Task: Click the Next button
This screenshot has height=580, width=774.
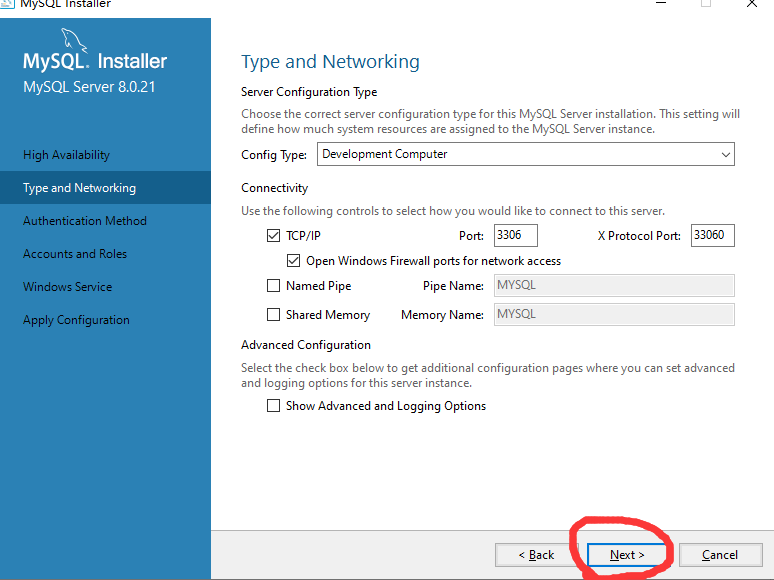Action: [627, 555]
